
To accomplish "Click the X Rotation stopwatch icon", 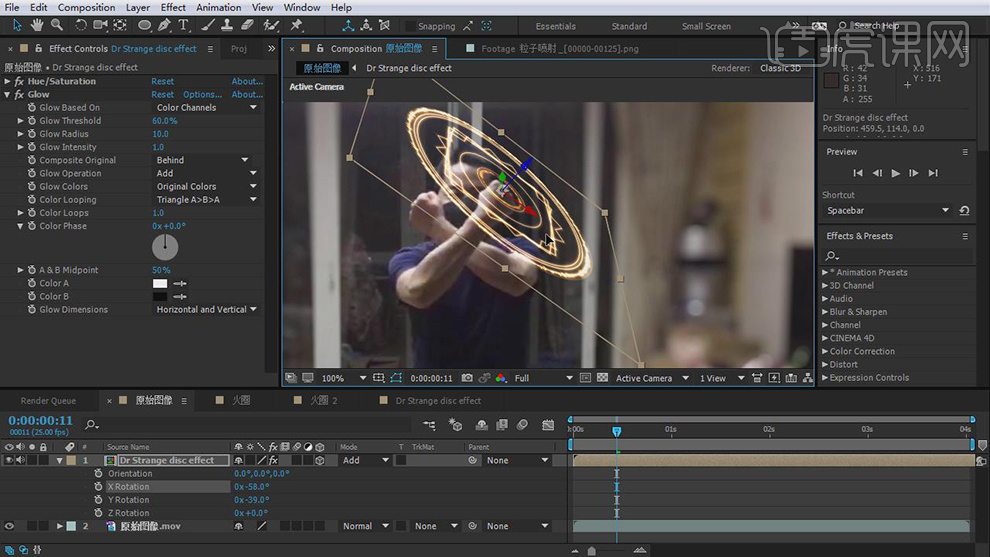I will click(x=98, y=487).
